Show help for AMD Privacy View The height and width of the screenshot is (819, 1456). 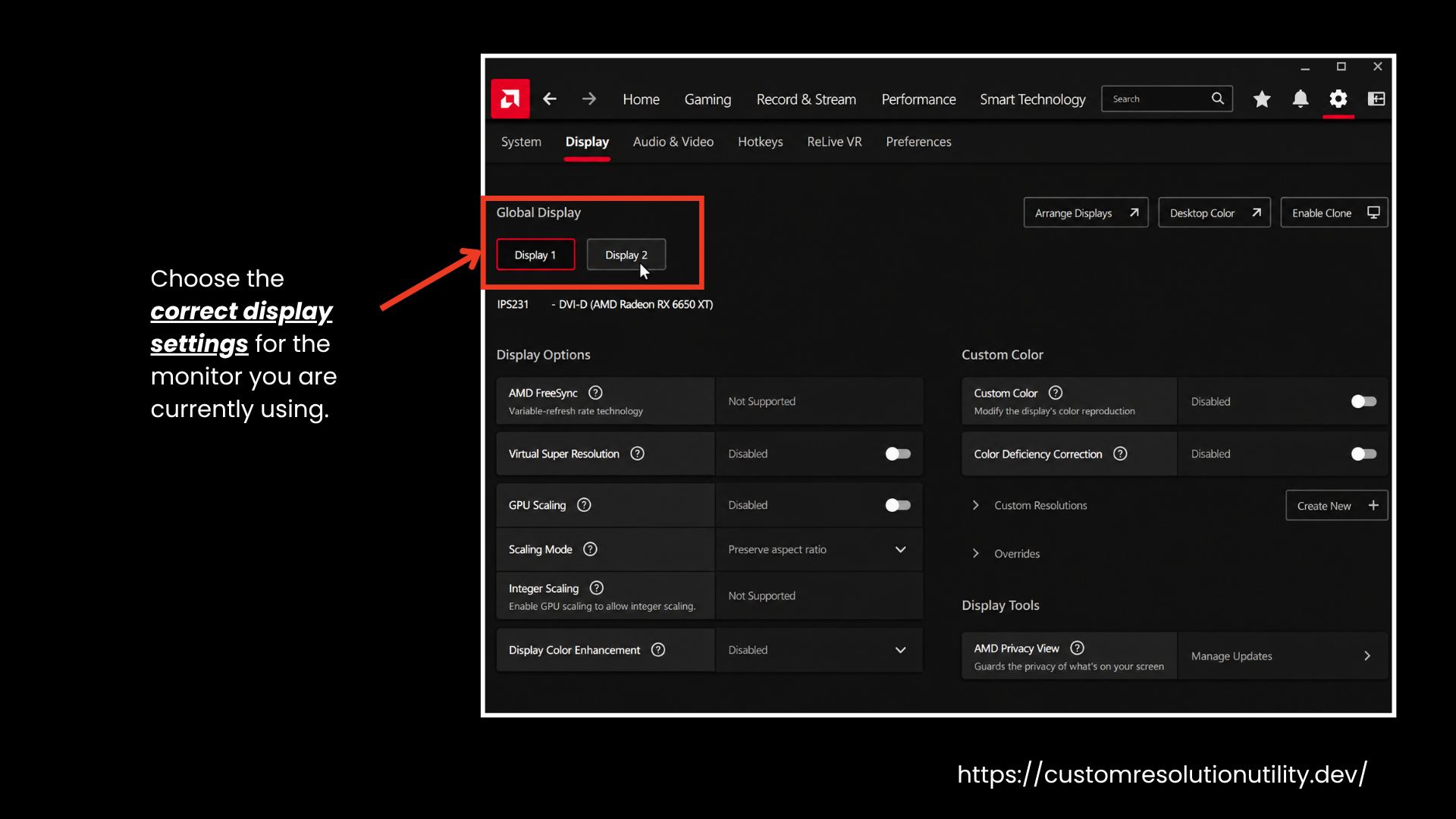point(1077,648)
